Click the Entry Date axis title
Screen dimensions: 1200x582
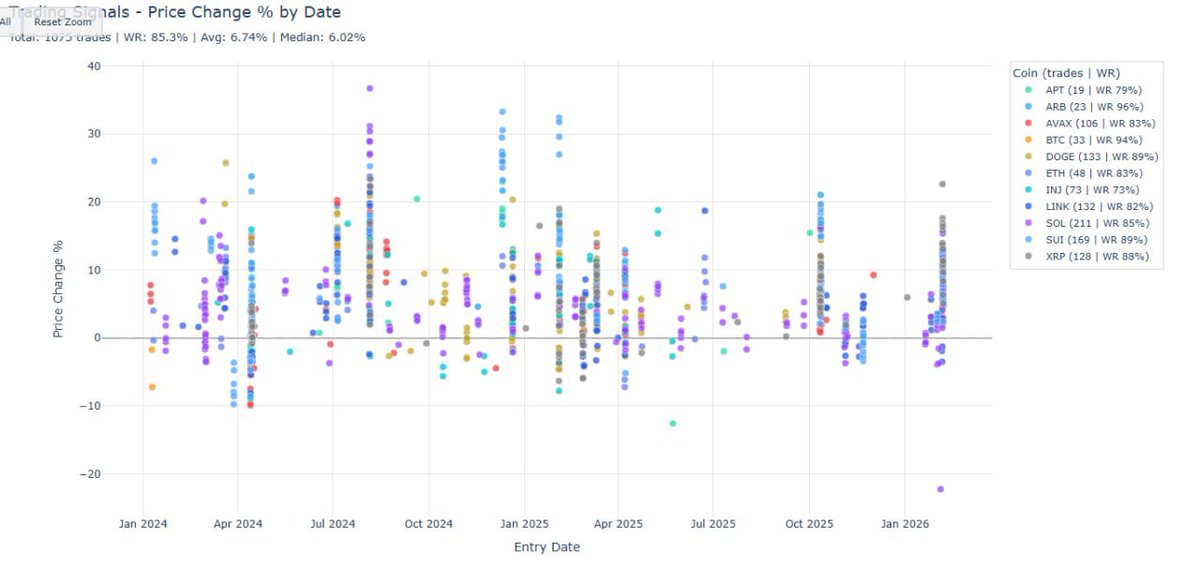pos(547,547)
